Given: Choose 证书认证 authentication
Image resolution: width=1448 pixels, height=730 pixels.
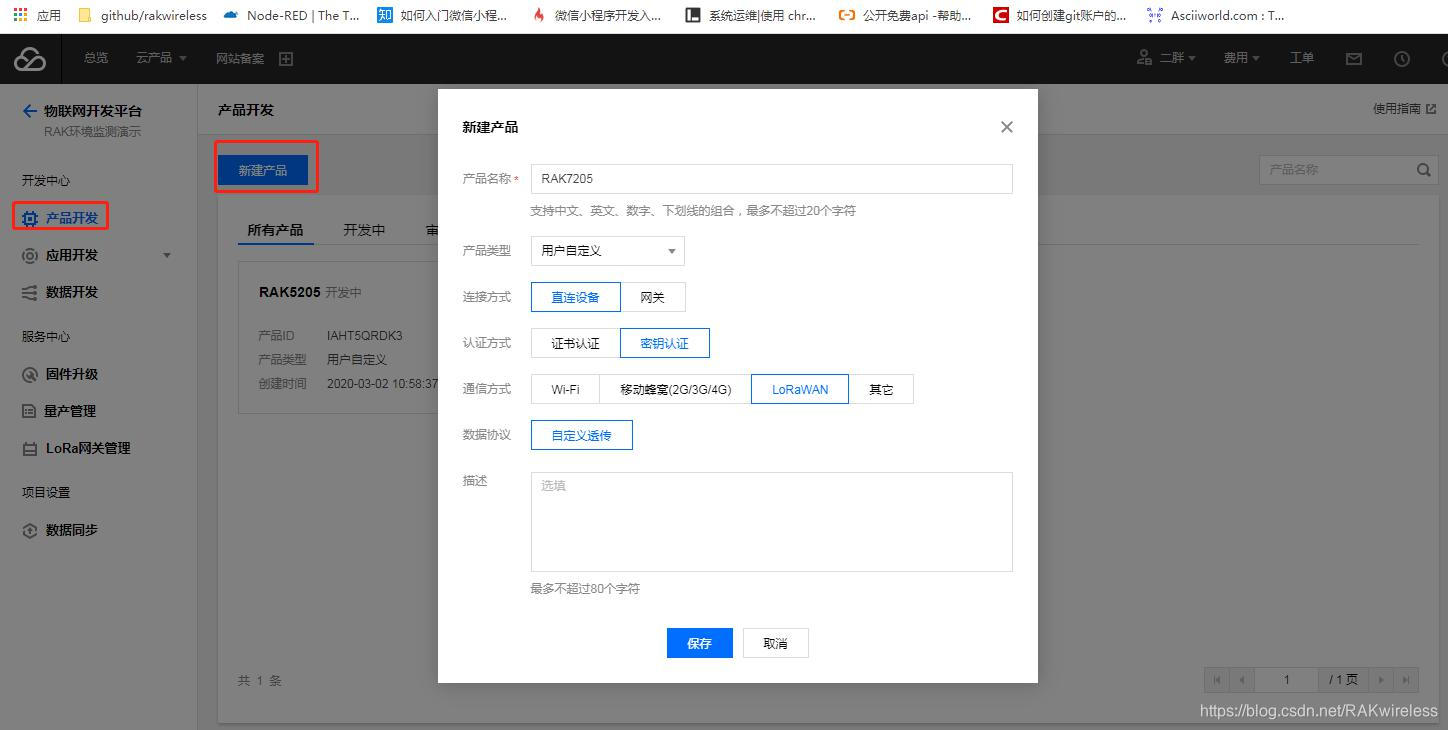Looking at the screenshot, I should coord(576,343).
